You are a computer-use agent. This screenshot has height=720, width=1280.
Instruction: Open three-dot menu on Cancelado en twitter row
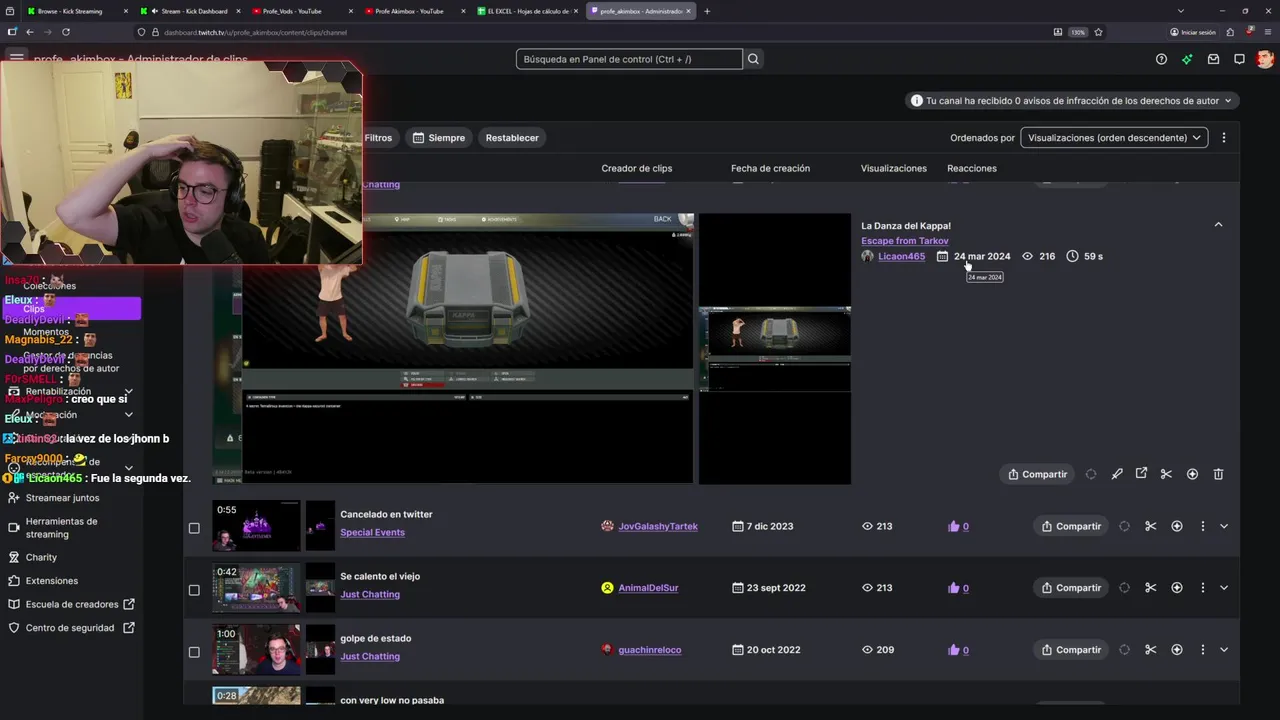pyautogui.click(x=1202, y=526)
